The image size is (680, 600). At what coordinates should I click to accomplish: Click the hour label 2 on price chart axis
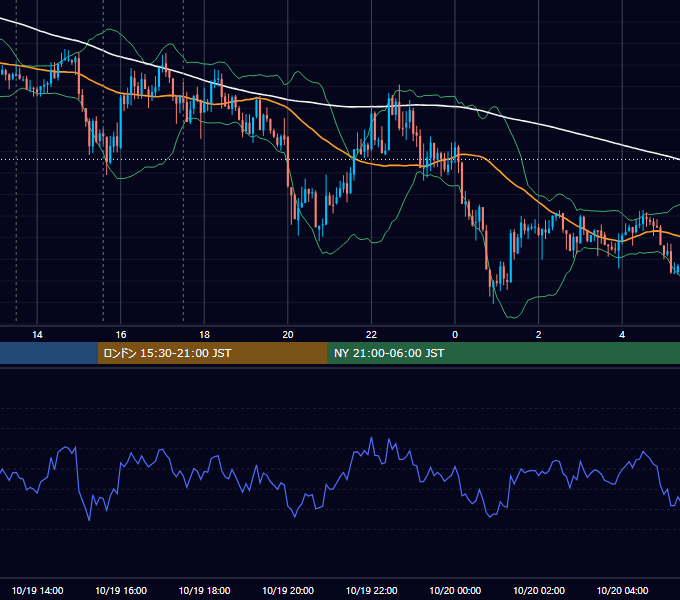click(539, 334)
